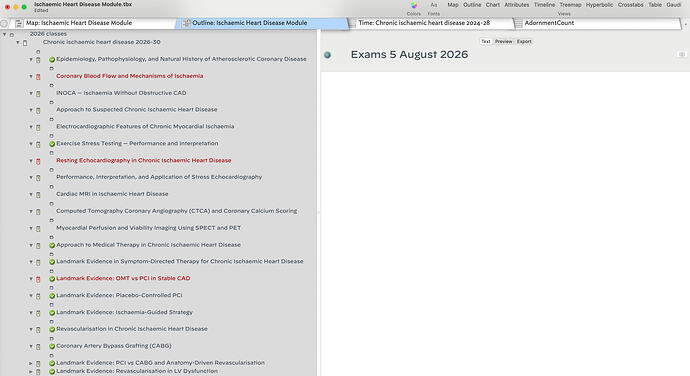Click the teal note color badge beside the title
The width and height of the screenshot is (690, 376).
[327, 55]
